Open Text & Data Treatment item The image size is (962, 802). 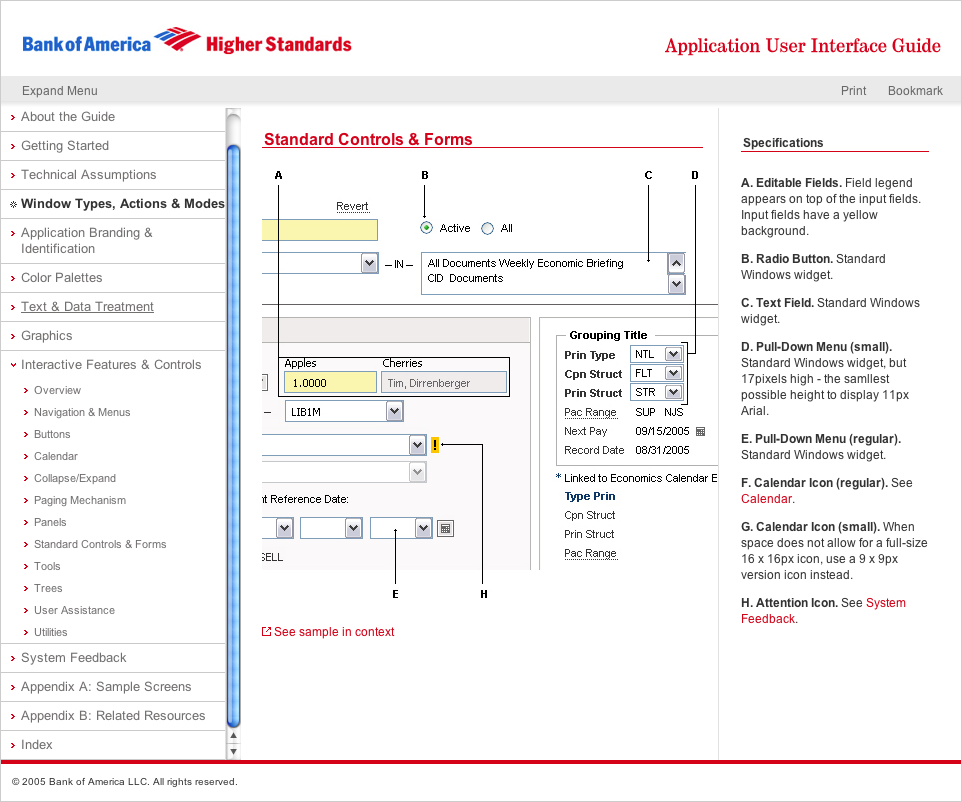pyautogui.click(x=87, y=307)
